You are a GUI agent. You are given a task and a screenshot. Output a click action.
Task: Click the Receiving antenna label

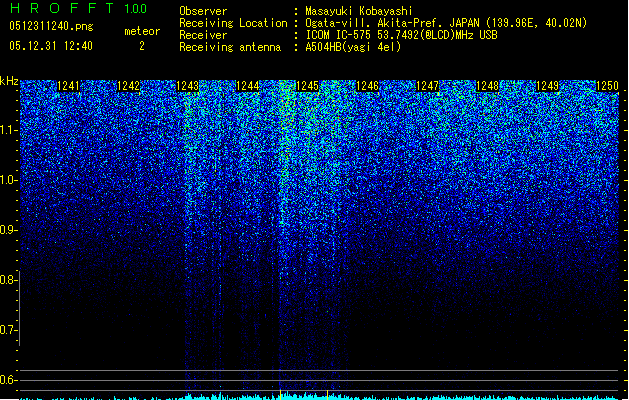tap(230, 47)
